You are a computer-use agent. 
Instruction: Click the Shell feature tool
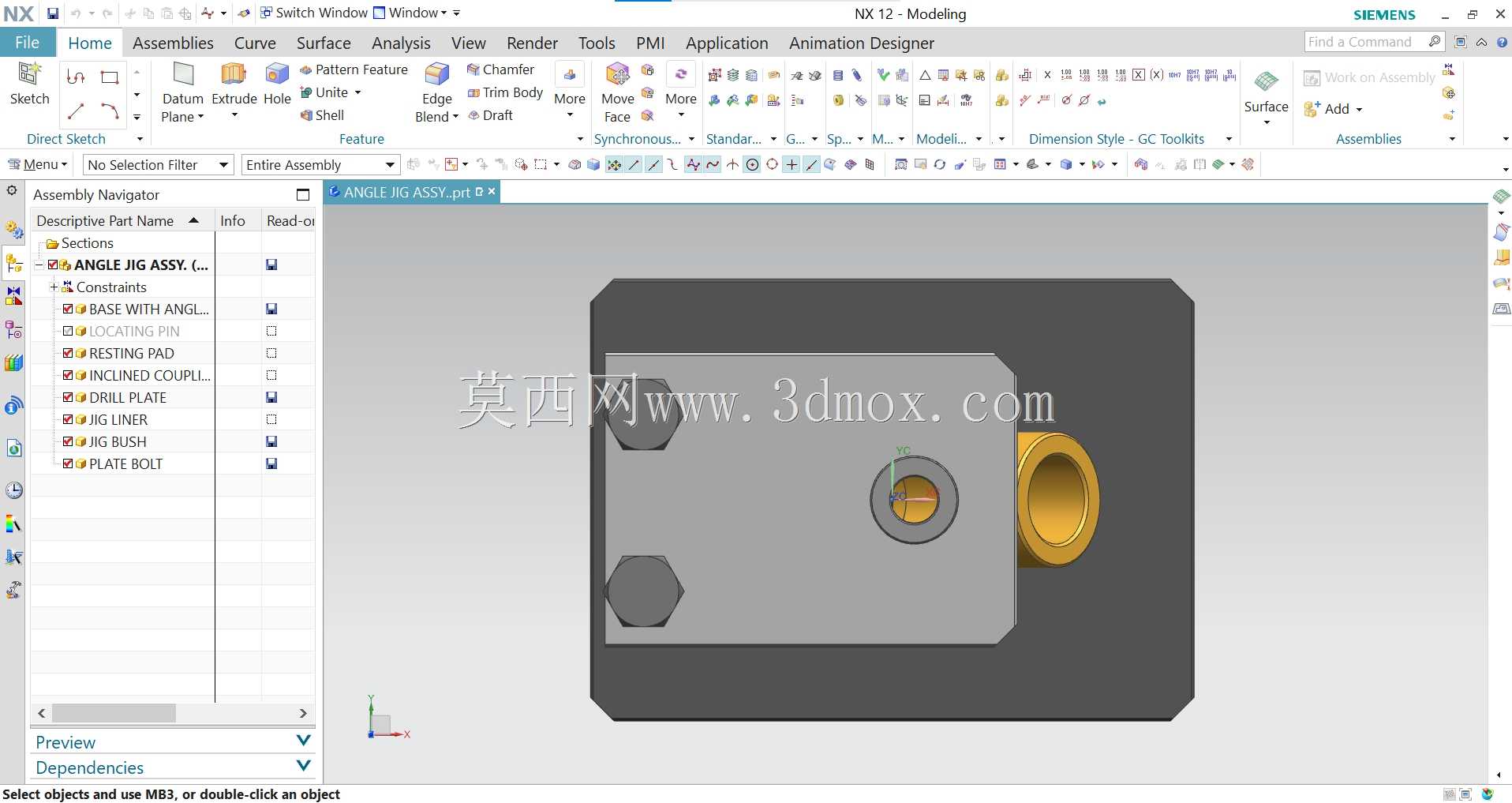pyautogui.click(x=322, y=115)
